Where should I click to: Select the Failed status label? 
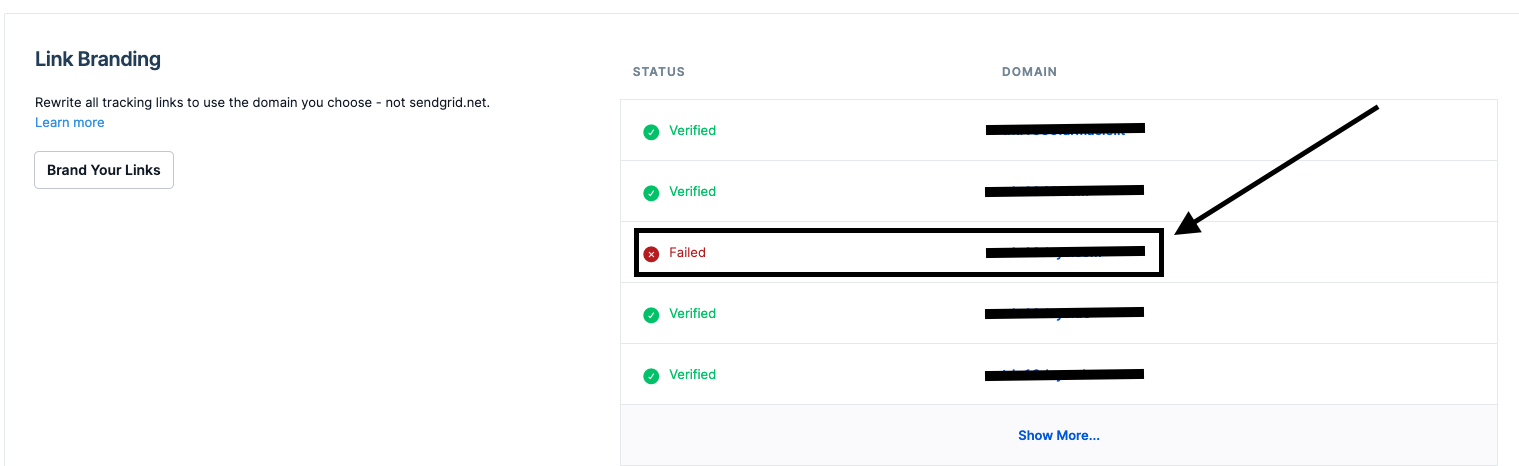click(x=687, y=252)
